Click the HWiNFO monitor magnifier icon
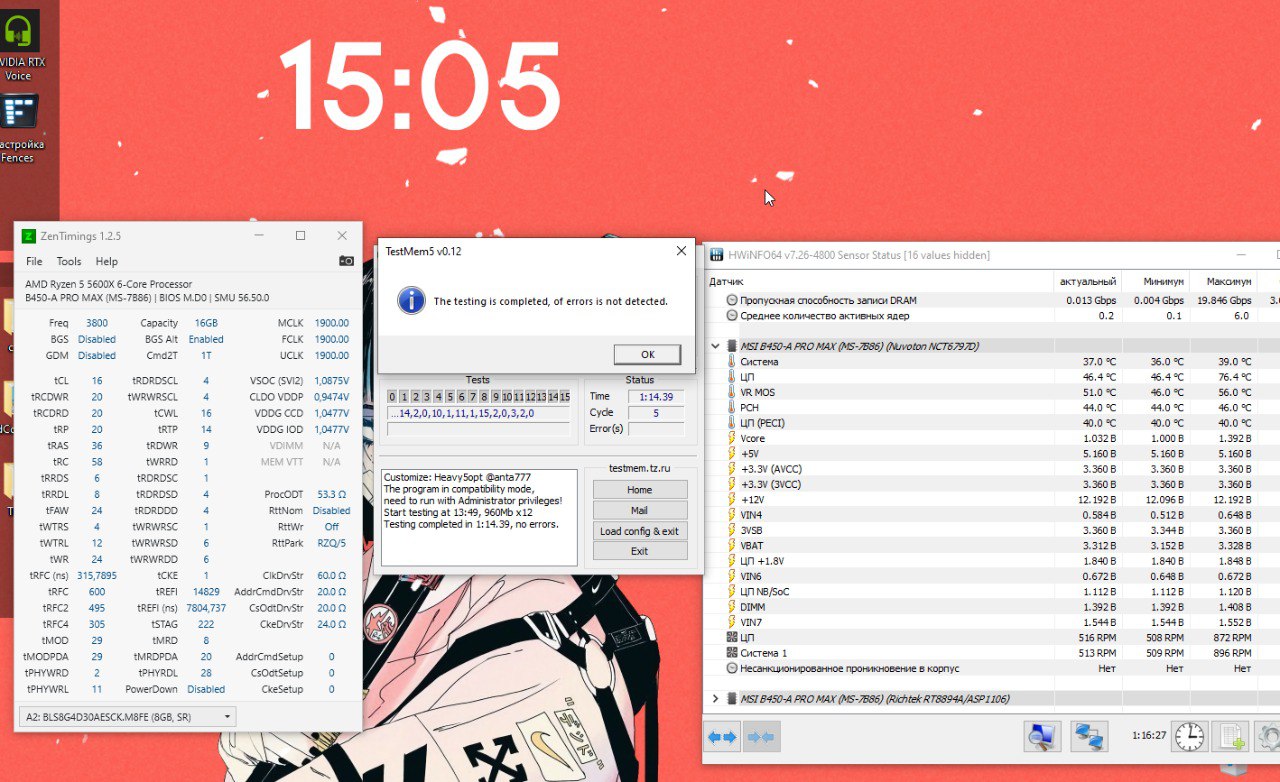The width and height of the screenshot is (1280, 782). tap(1042, 737)
